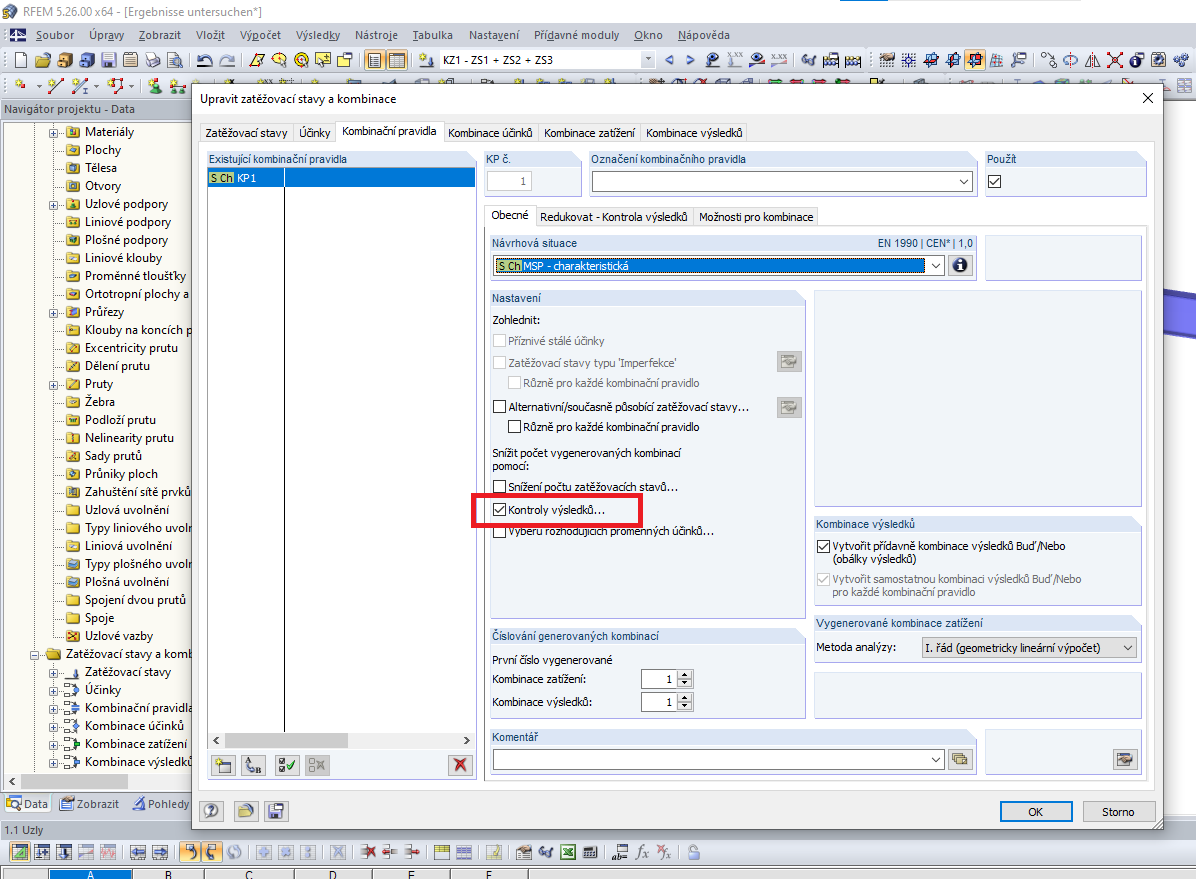Expand Materiály node in navigator tree

click(53, 133)
